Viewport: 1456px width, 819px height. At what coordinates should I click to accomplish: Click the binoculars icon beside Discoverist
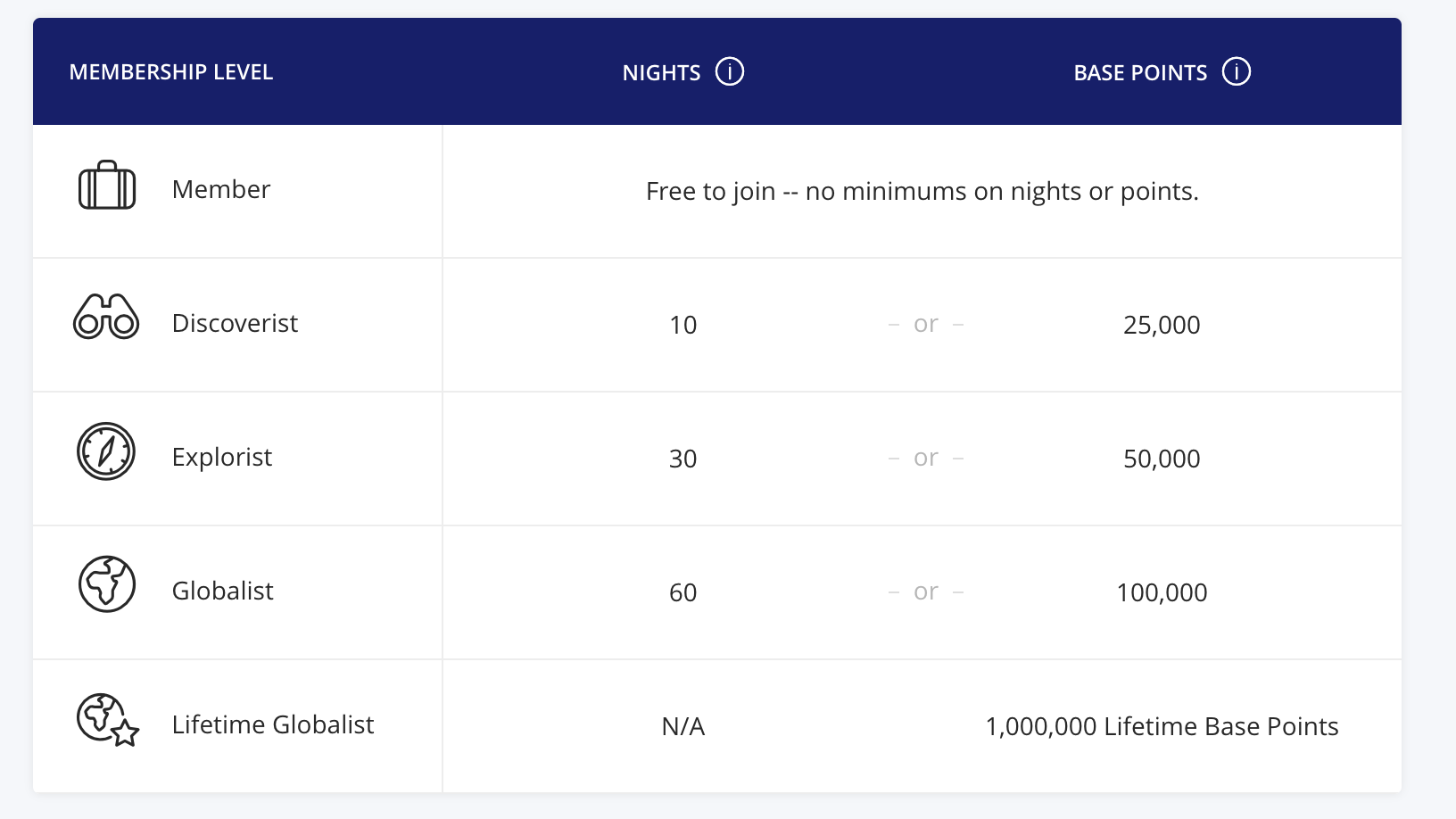click(x=106, y=318)
